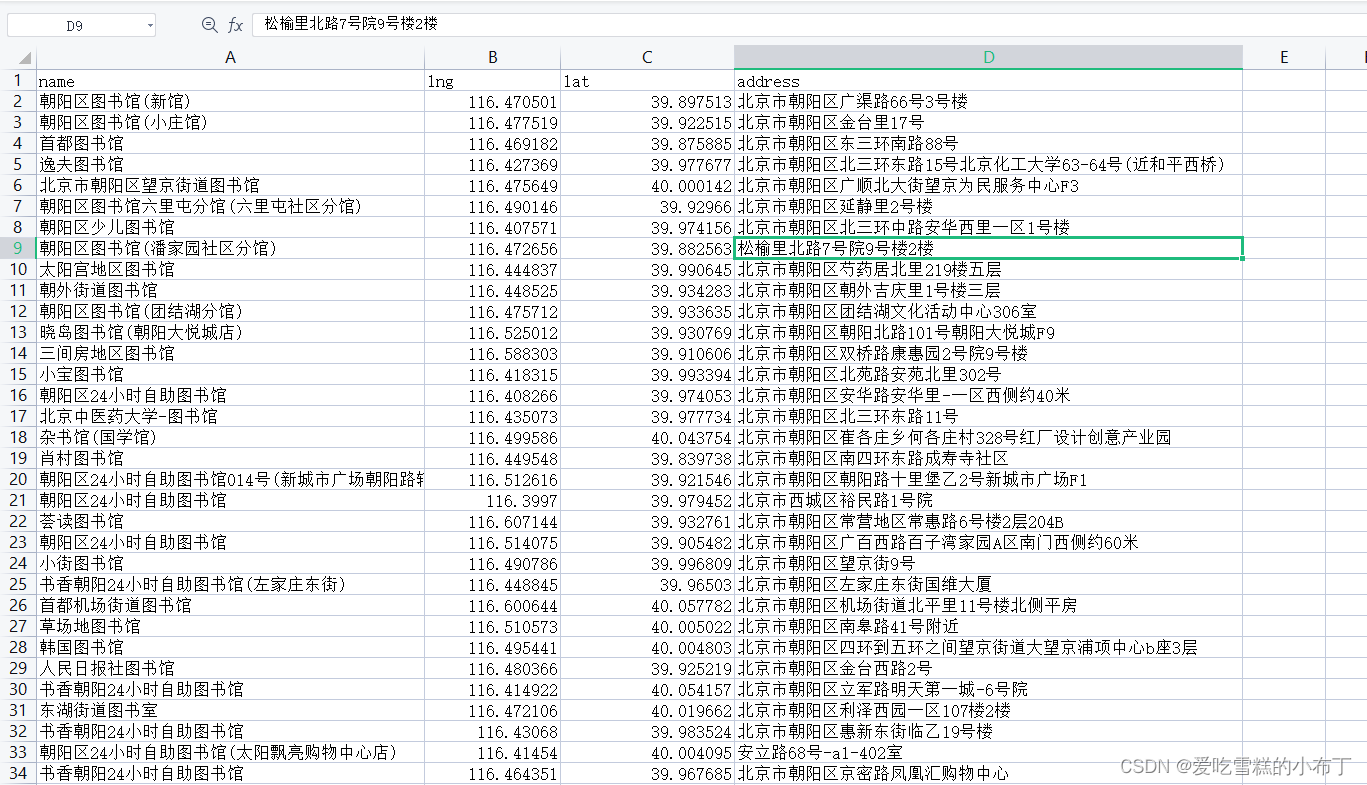Screen dimensions: 1367x785
Task: Click lng value 116.607144
Action: point(492,521)
